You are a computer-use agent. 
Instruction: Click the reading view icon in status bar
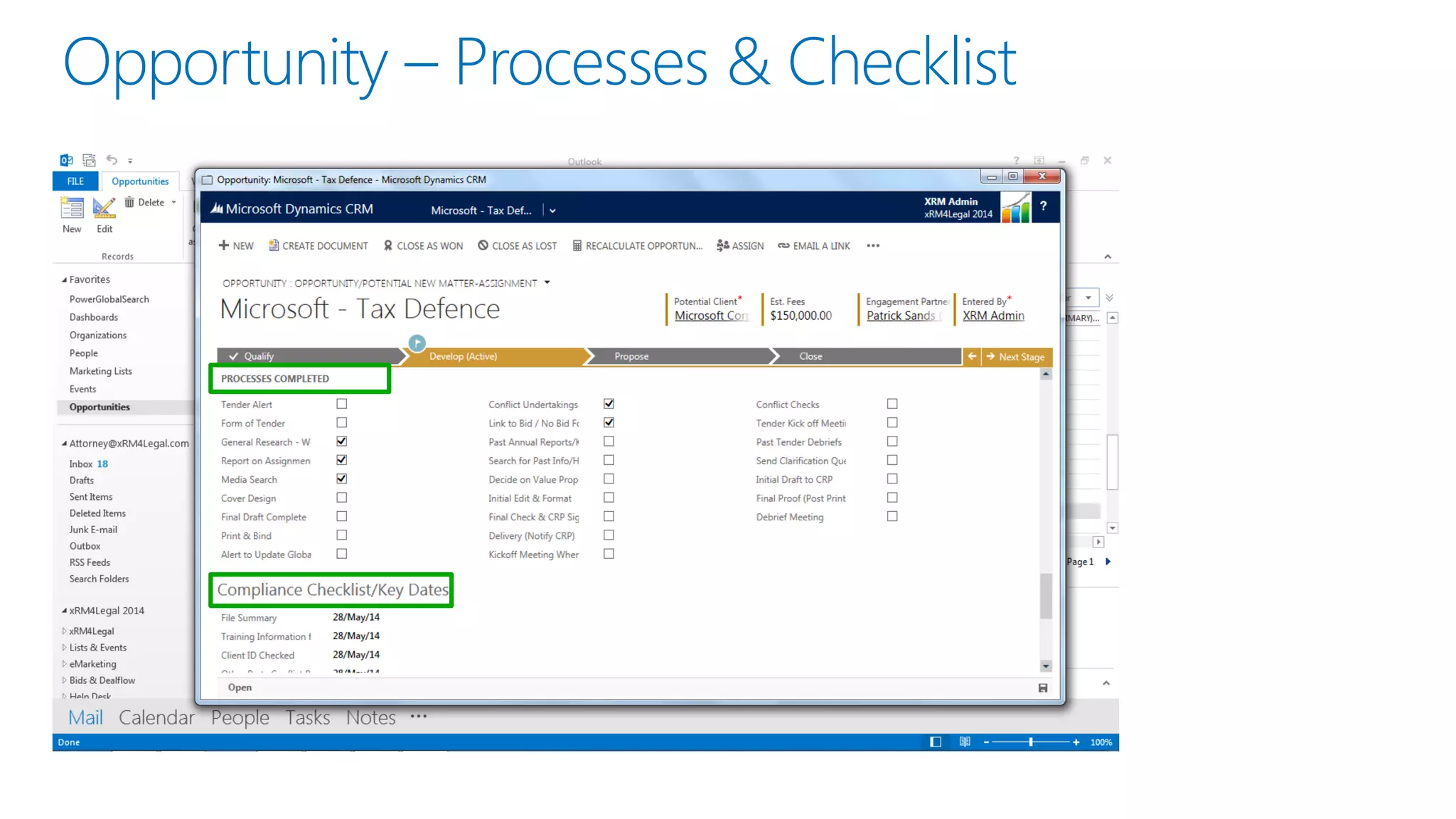click(965, 742)
